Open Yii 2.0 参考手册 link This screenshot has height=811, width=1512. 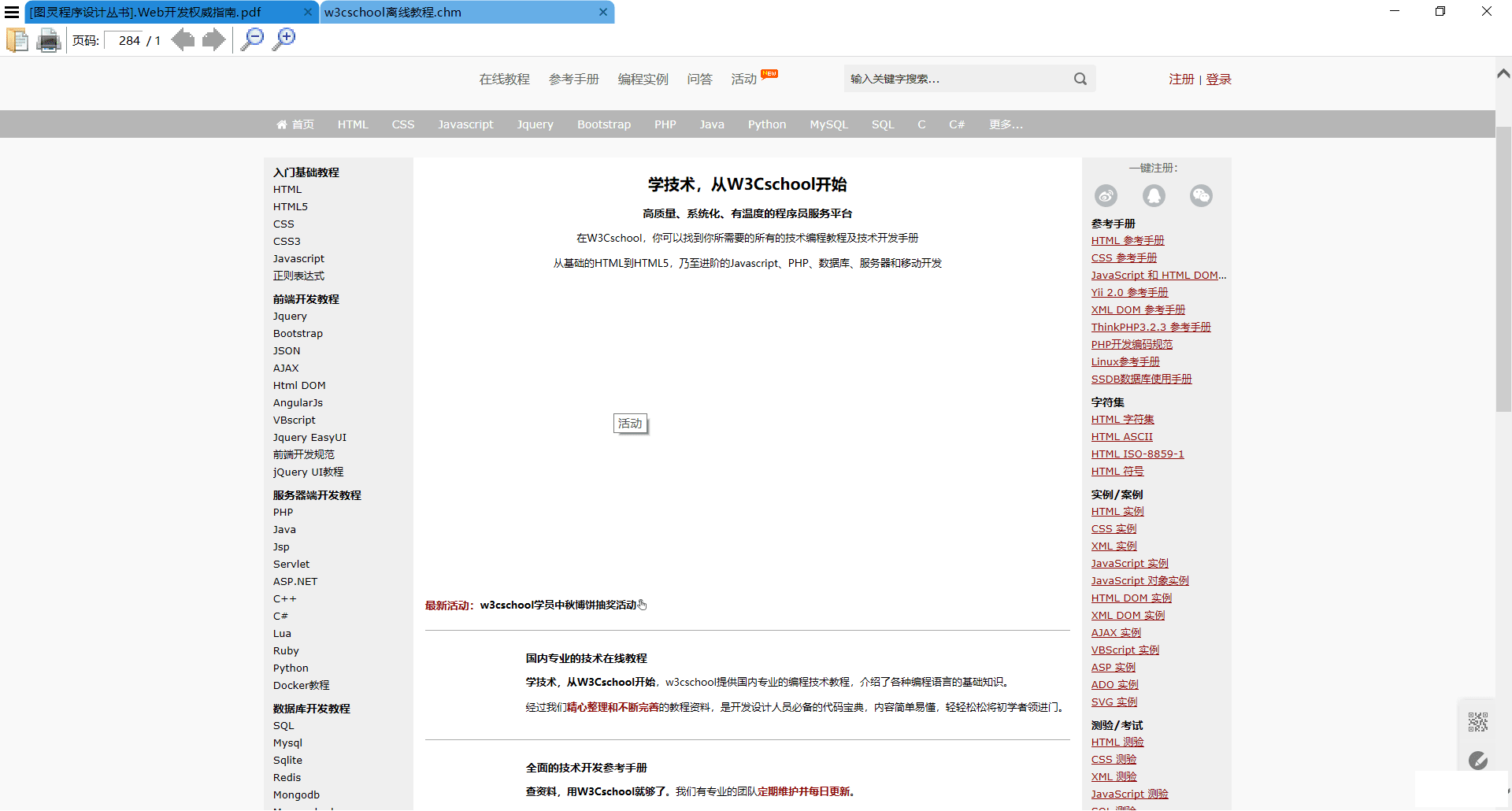point(1129,292)
